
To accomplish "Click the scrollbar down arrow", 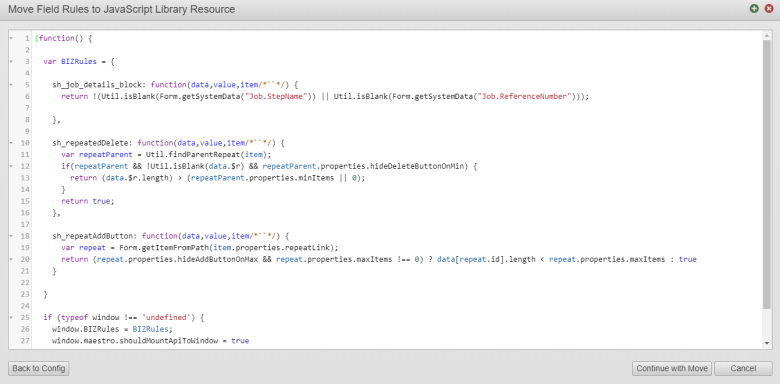I will [767, 343].
